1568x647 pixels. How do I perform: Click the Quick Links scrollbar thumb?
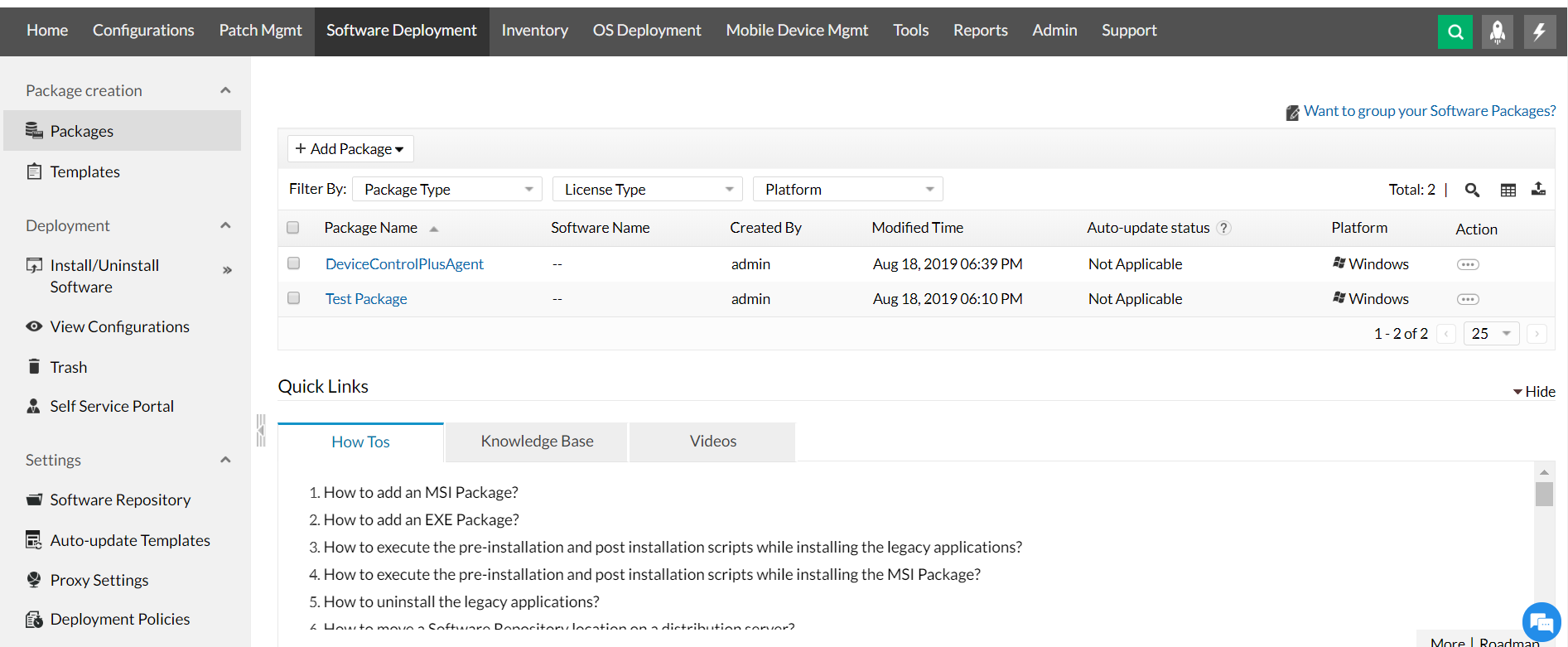(x=1543, y=494)
